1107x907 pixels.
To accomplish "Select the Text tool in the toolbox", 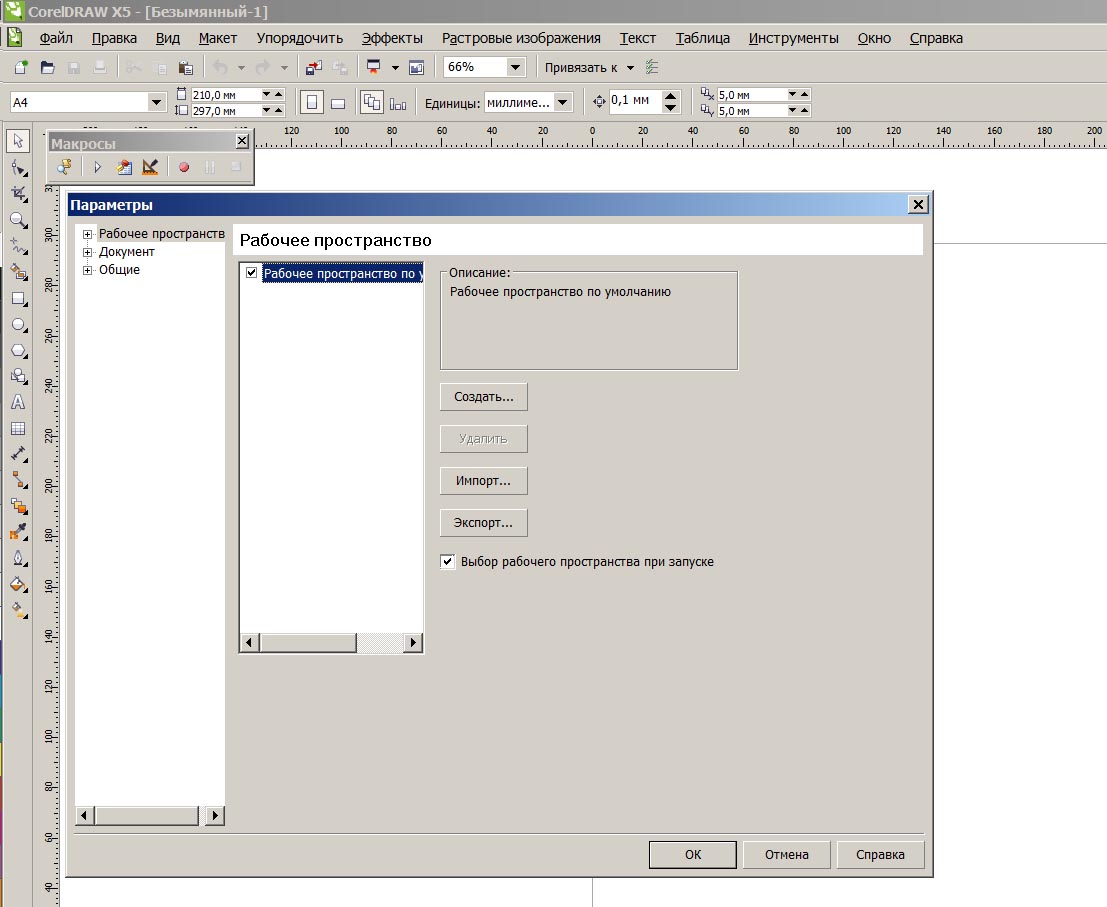I will coord(17,403).
